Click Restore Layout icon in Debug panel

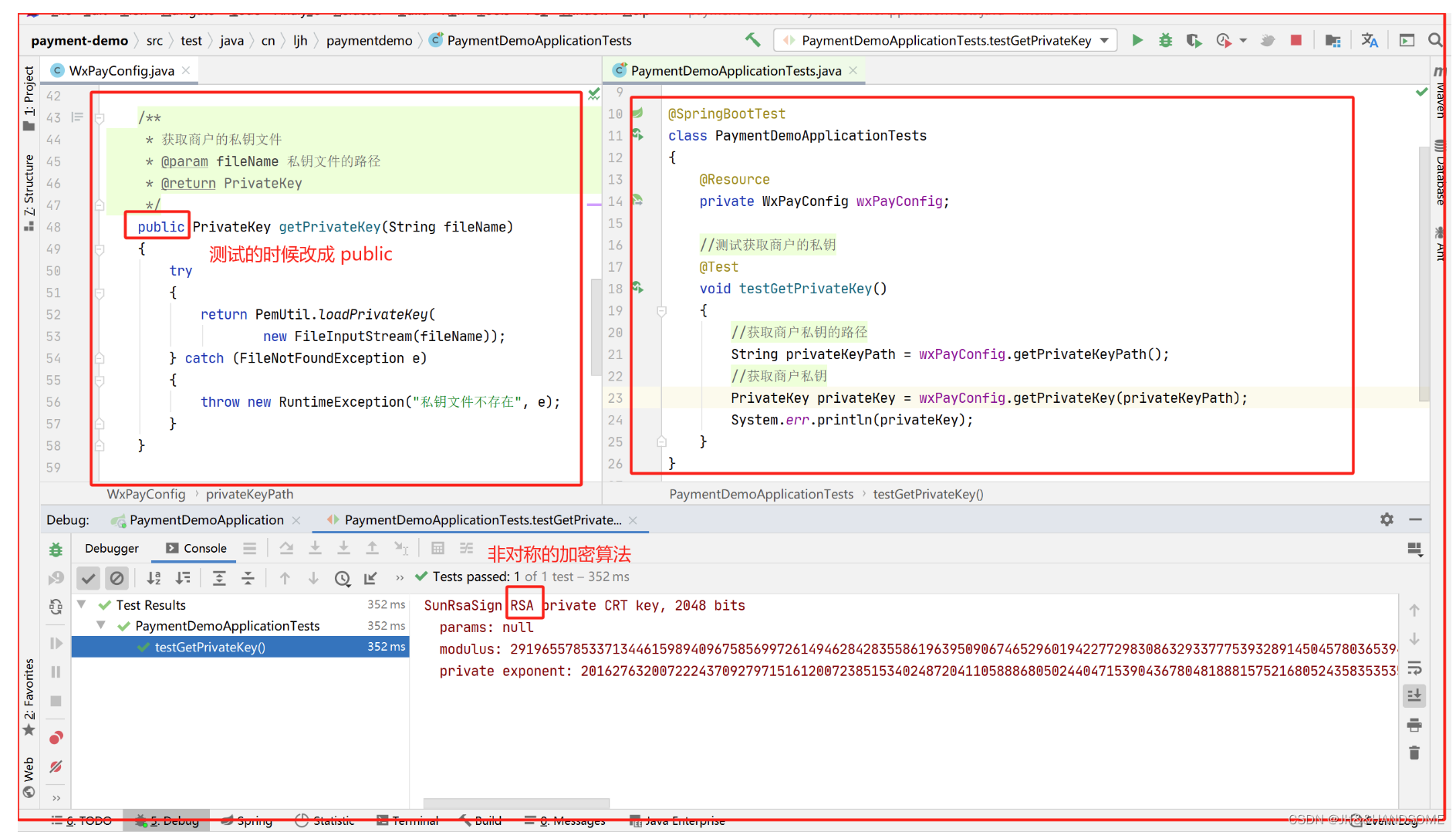click(x=1414, y=550)
